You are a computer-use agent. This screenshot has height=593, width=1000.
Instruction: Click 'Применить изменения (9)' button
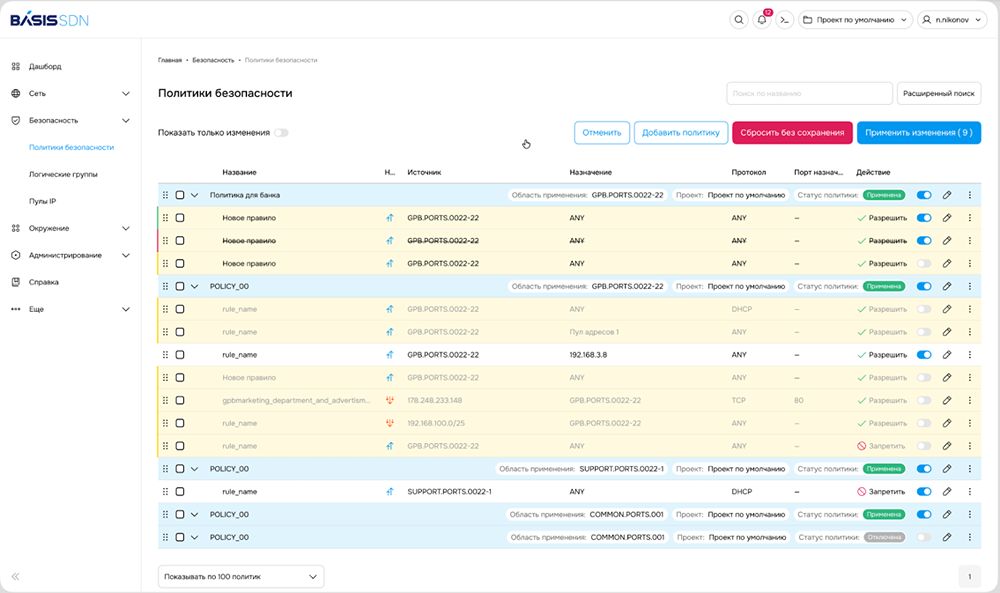[918, 132]
